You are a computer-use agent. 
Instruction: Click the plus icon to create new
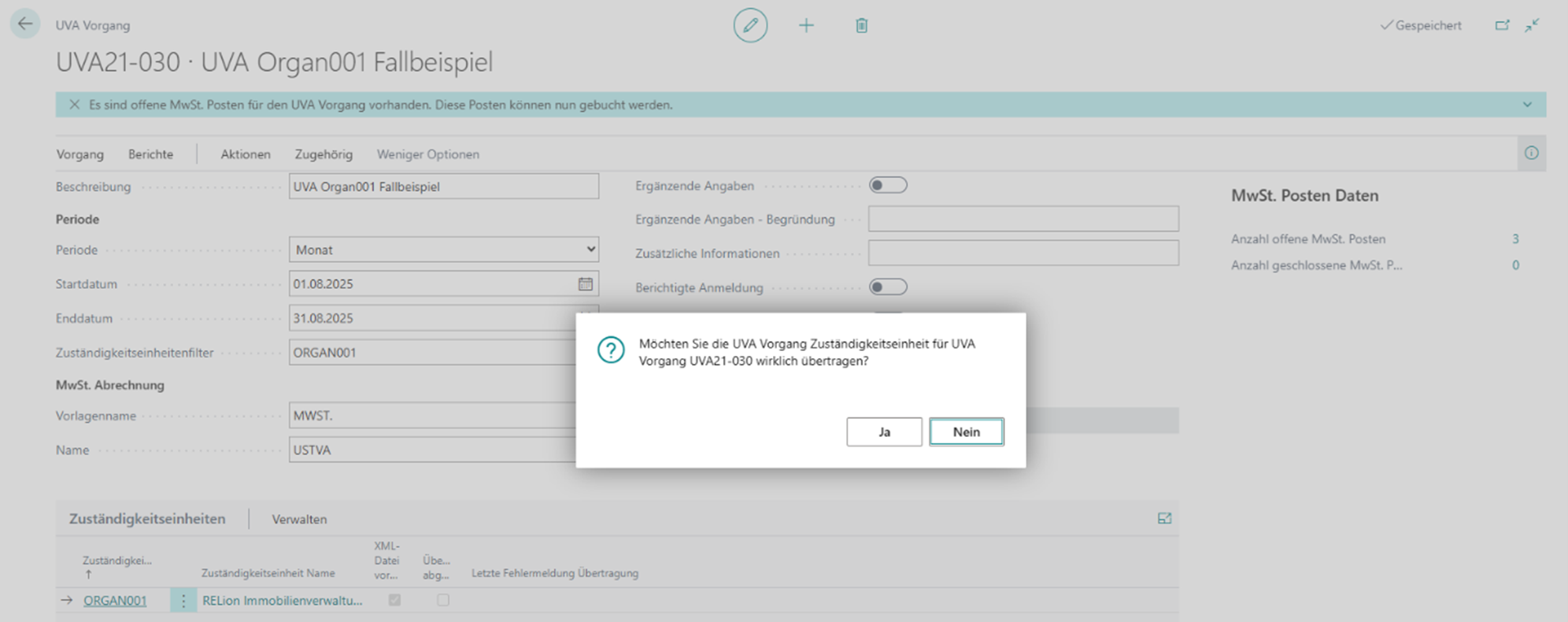pyautogui.click(x=806, y=26)
